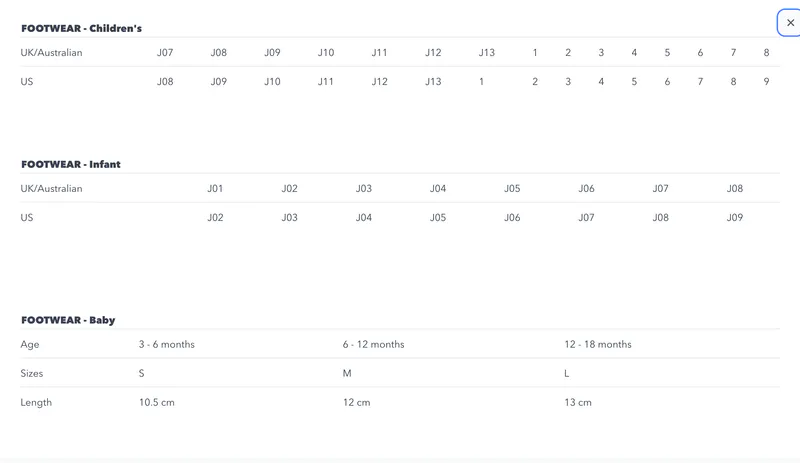Click the 12 - 18 months age cell
800x463 pixels.
[598, 344]
